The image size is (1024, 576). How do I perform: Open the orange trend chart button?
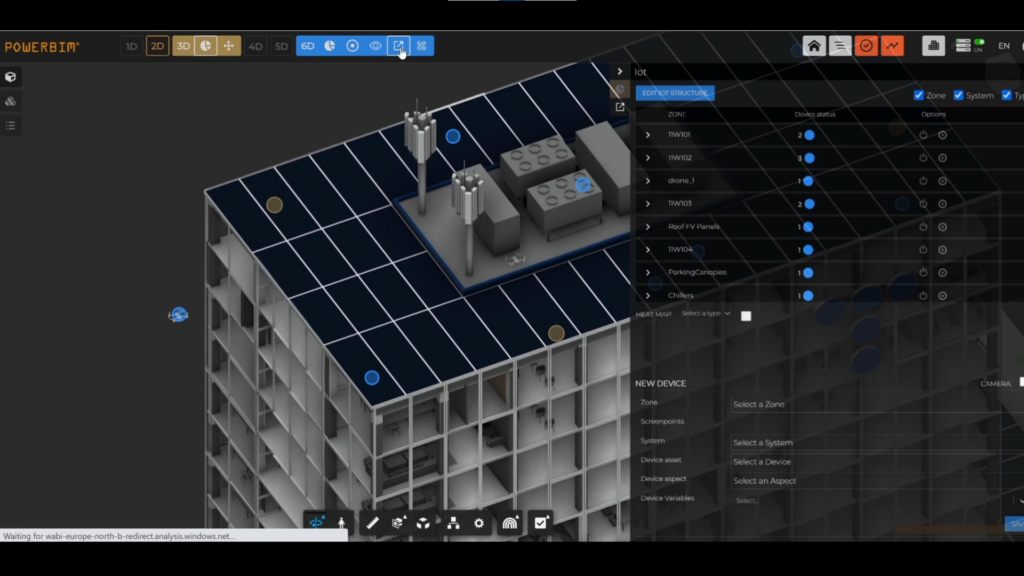pyautogui.click(x=892, y=46)
